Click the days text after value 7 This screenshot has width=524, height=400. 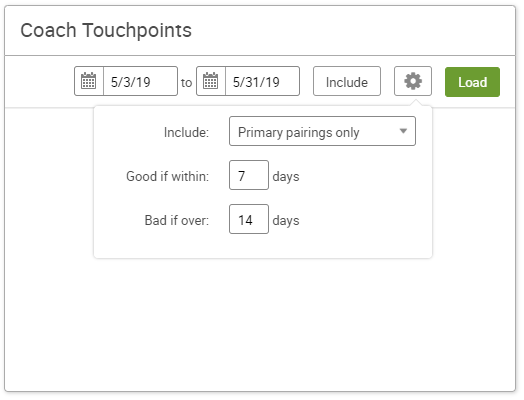pos(286,176)
